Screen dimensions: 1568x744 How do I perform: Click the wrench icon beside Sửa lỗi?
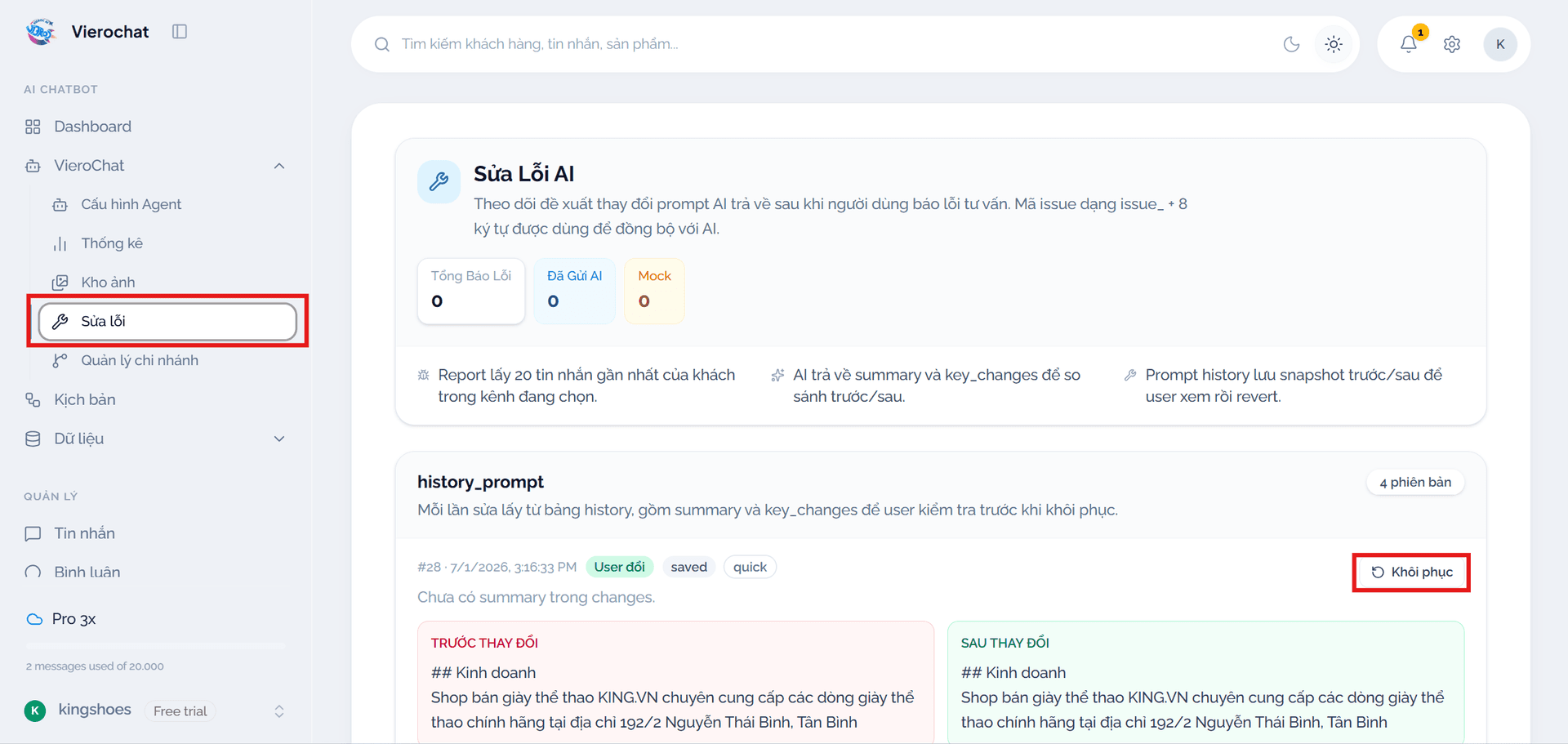point(60,322)
